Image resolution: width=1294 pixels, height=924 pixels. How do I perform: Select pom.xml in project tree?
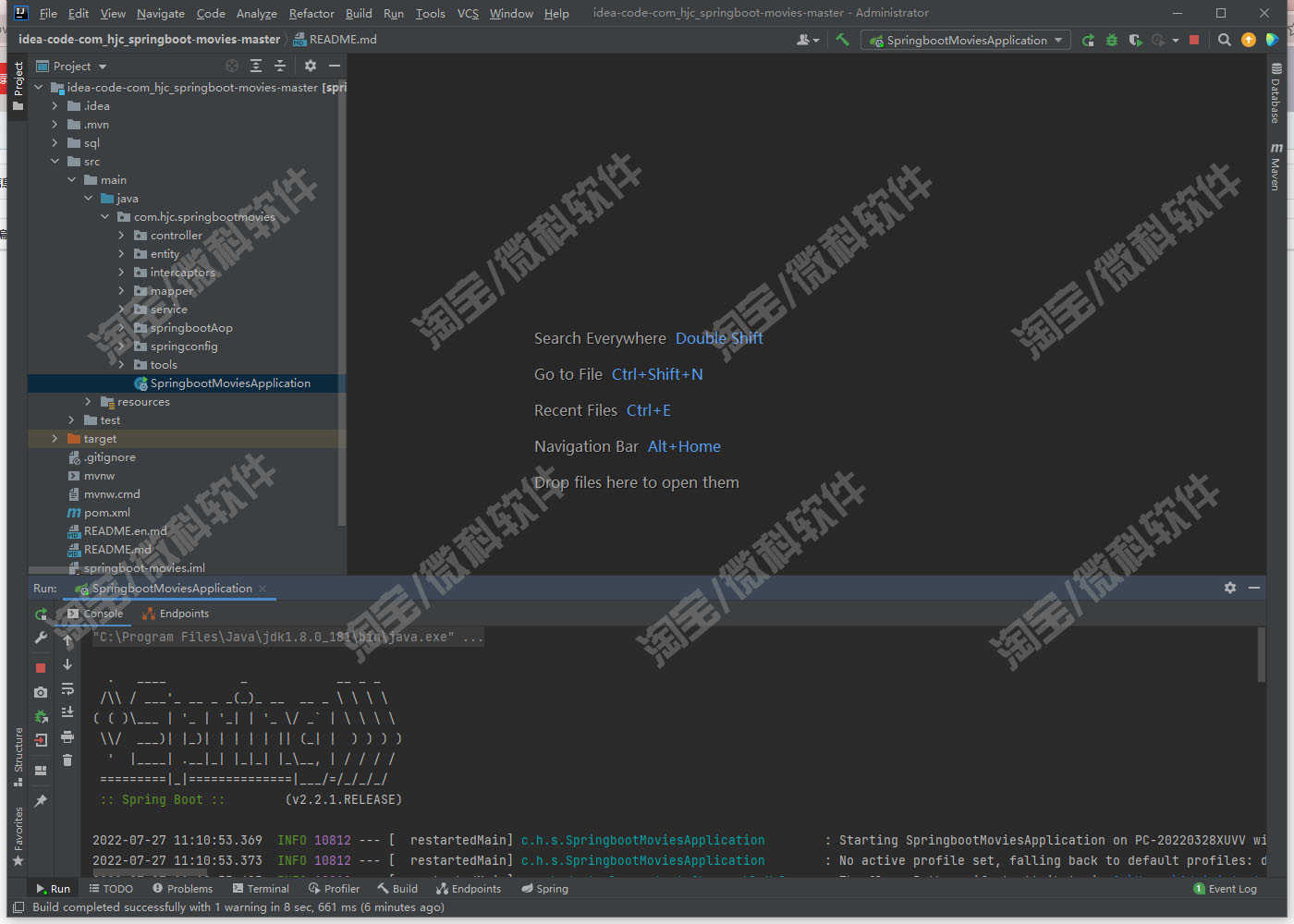point(107,513)
